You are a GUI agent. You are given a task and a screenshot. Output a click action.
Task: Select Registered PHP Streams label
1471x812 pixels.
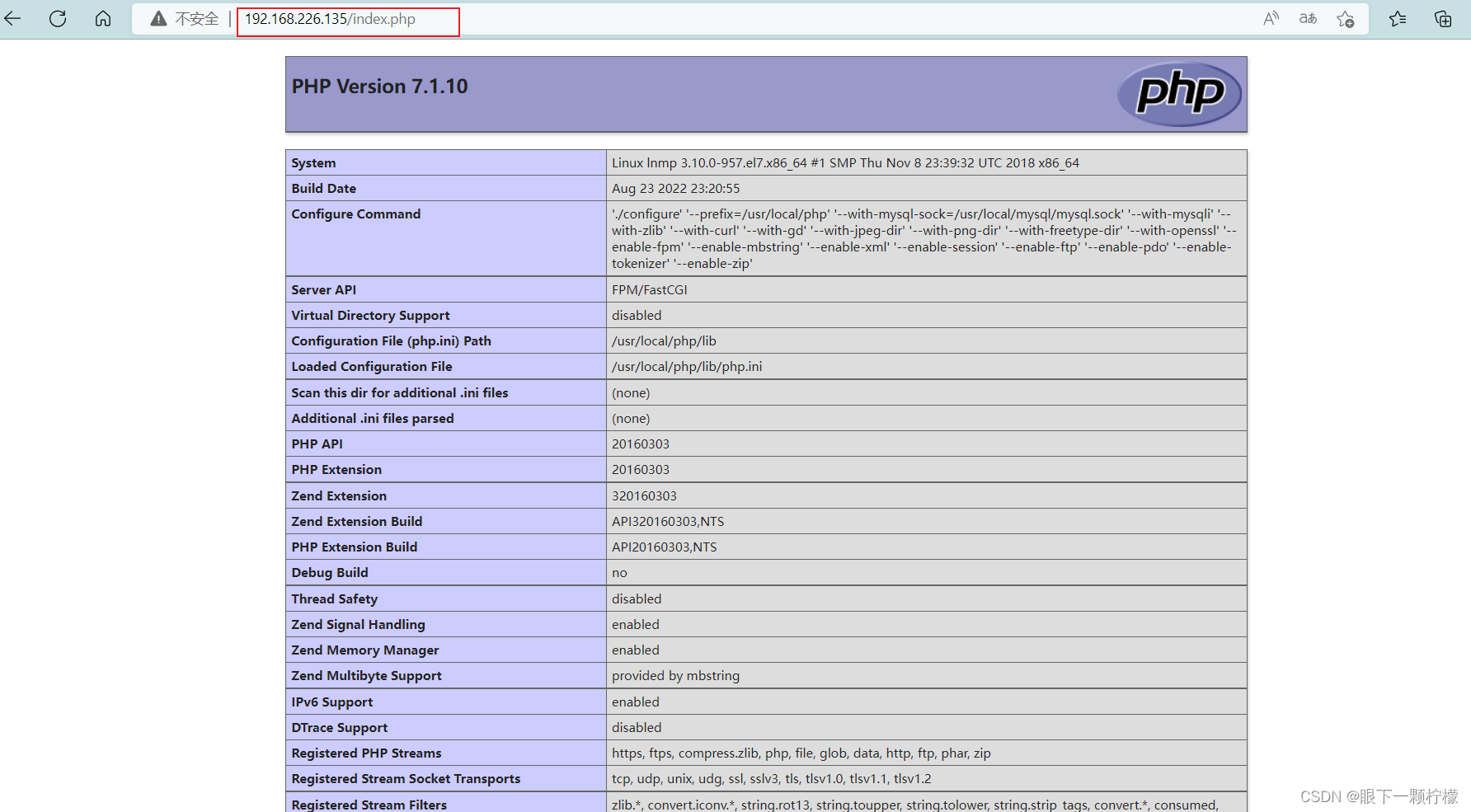[366, 753]
